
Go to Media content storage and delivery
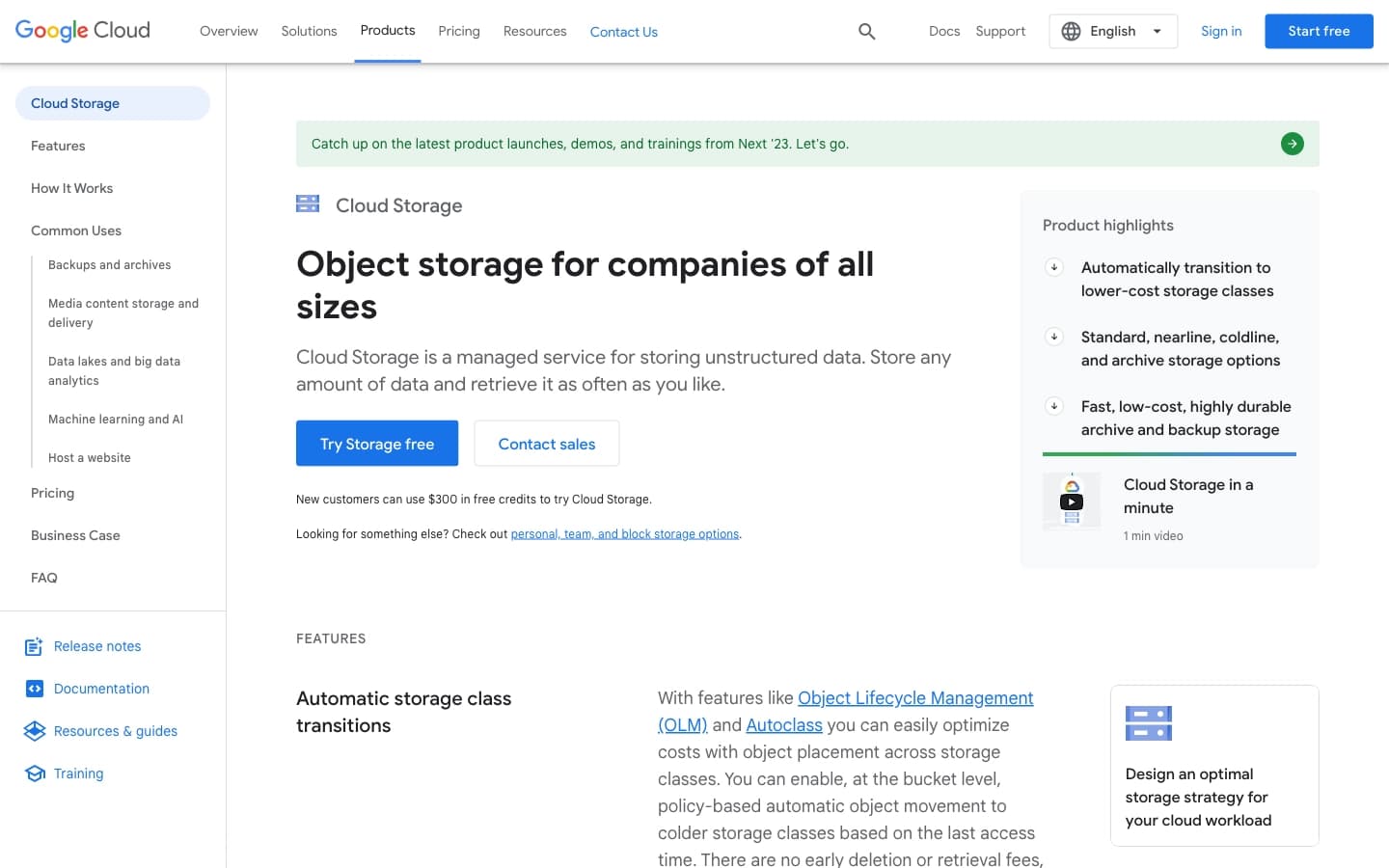click(123, 313)
